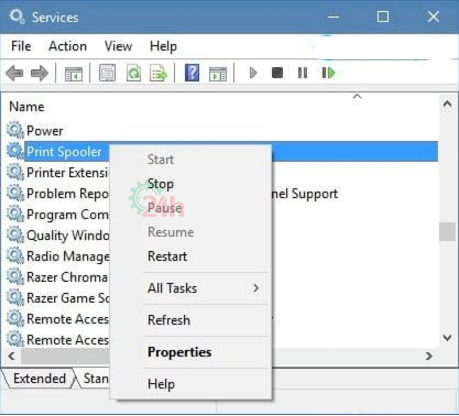Click the Restart Service toolbar icon

(x=328, y=73)
